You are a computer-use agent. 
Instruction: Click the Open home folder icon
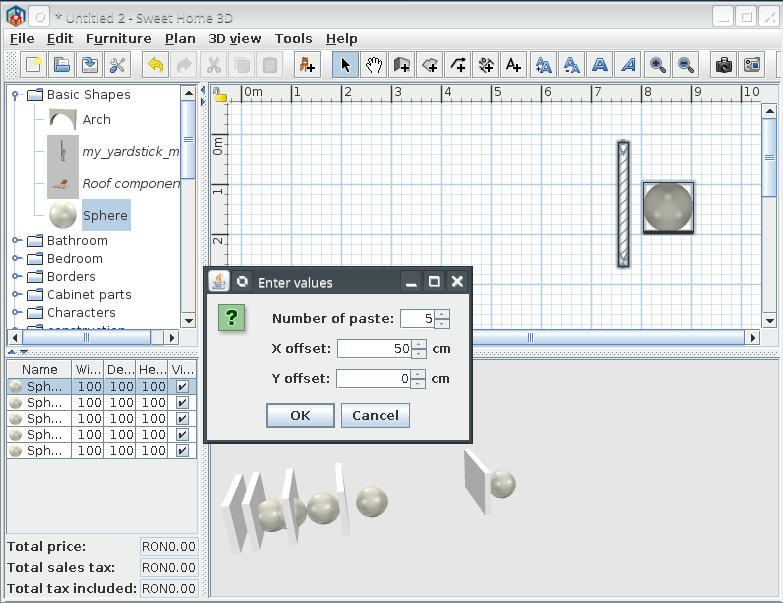[61, 65]
